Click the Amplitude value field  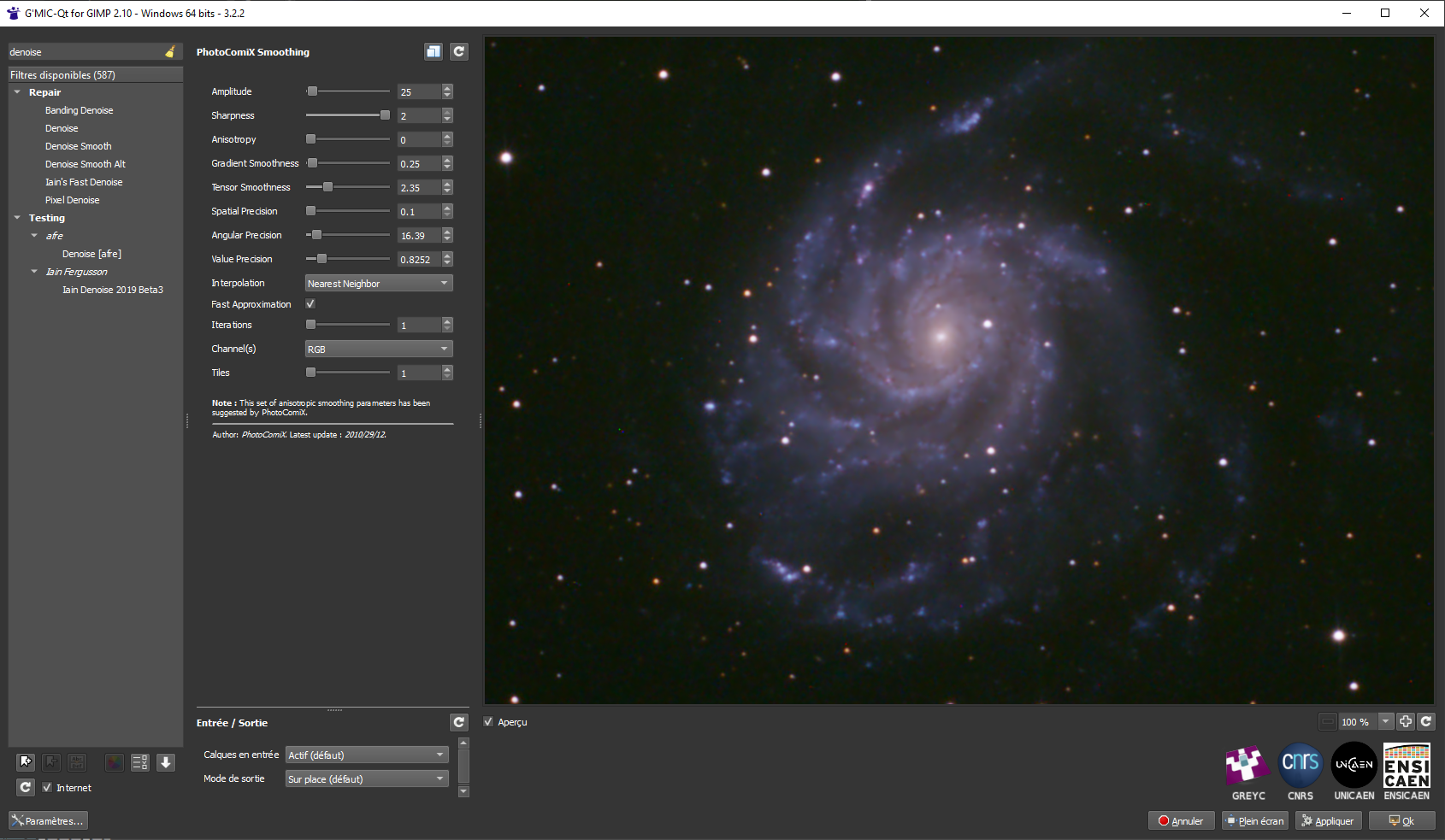419,91
